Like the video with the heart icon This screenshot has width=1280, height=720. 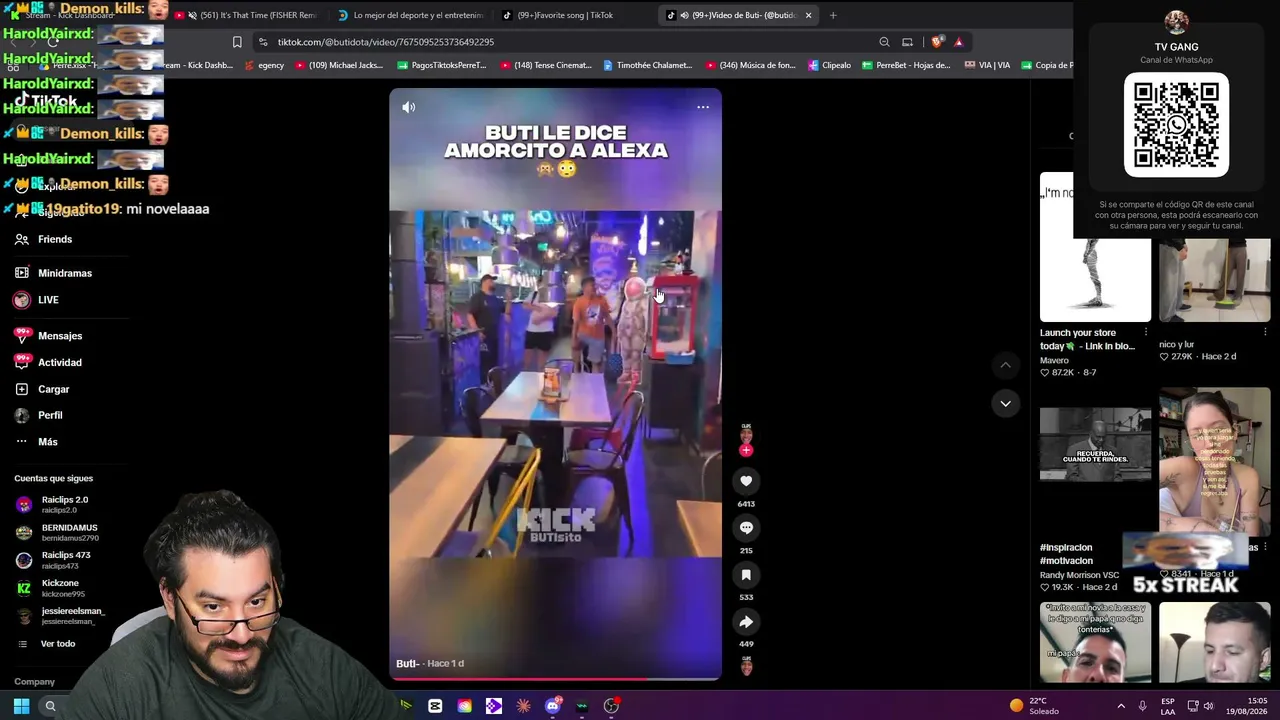click(746, 481)
